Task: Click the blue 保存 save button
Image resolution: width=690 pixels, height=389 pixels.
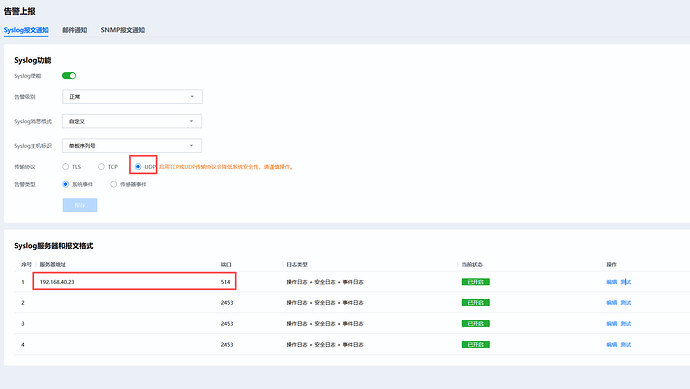Action: tap(80, 205)
